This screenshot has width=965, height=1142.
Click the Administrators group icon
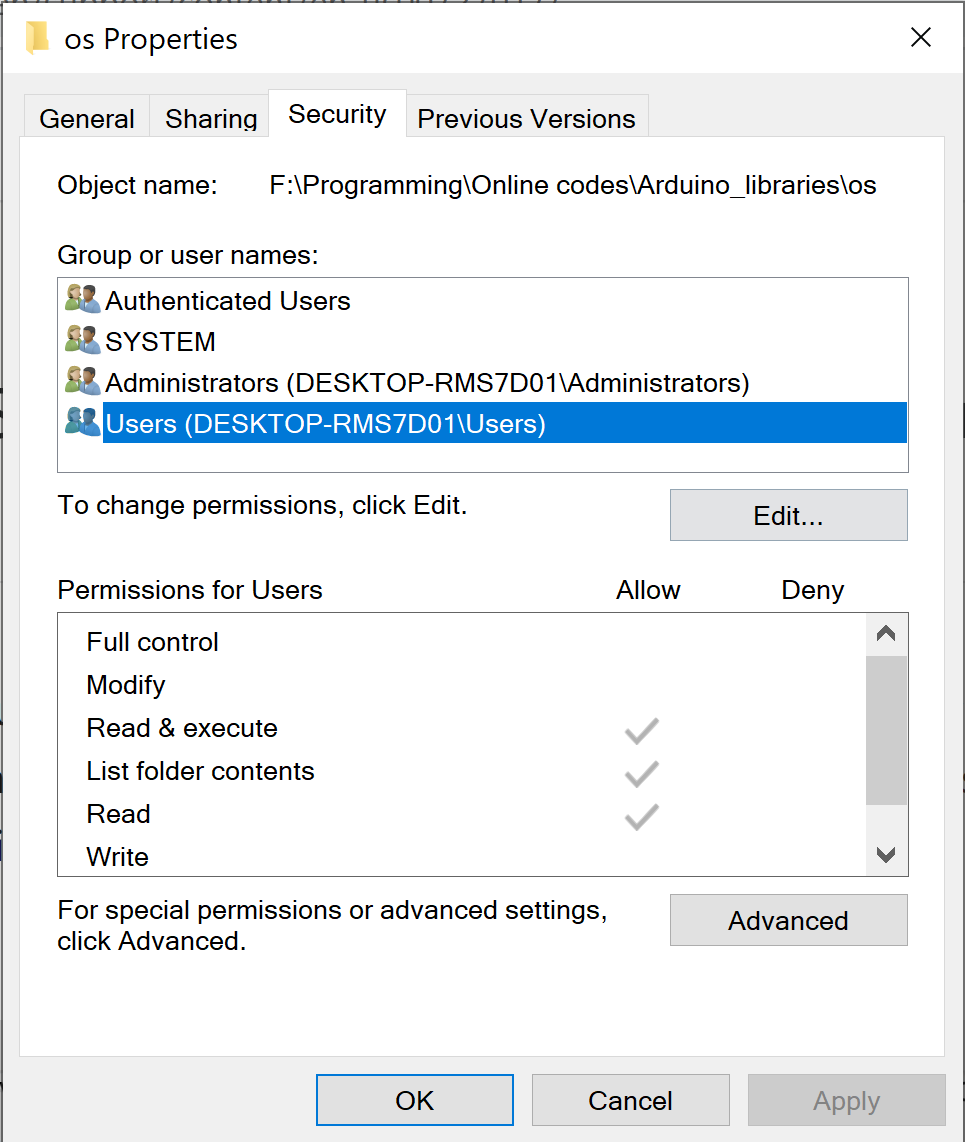pos(82,381)
